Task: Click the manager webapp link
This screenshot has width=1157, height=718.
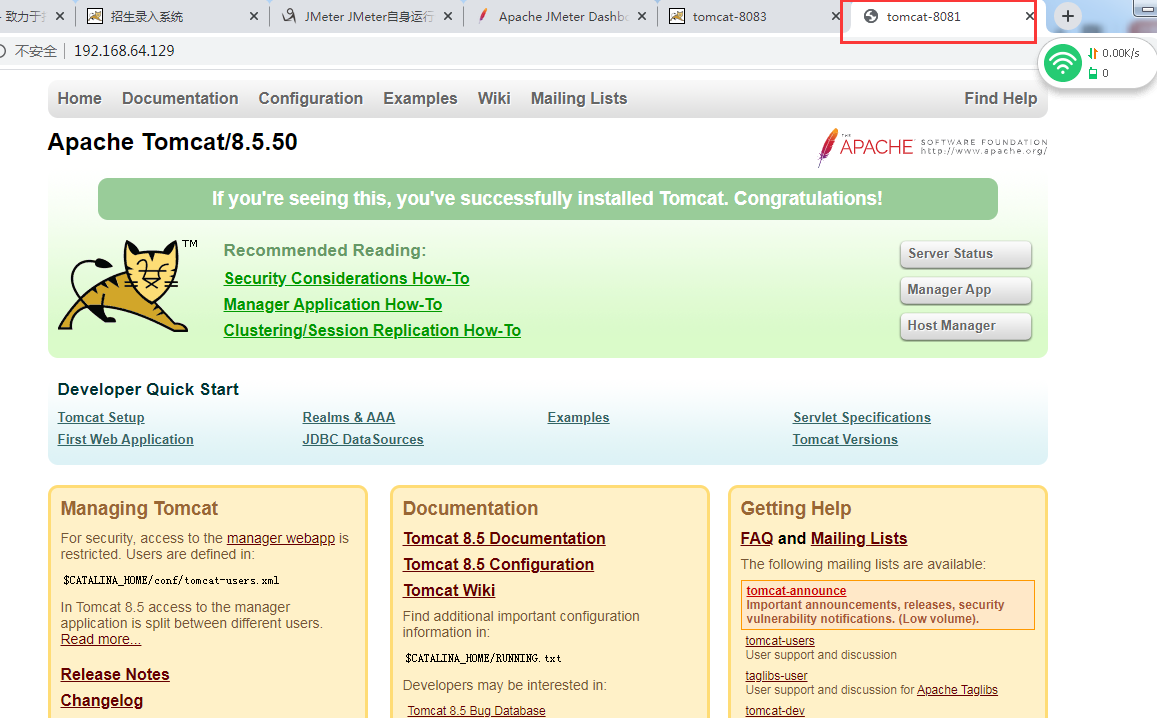Action: [281, 539]
